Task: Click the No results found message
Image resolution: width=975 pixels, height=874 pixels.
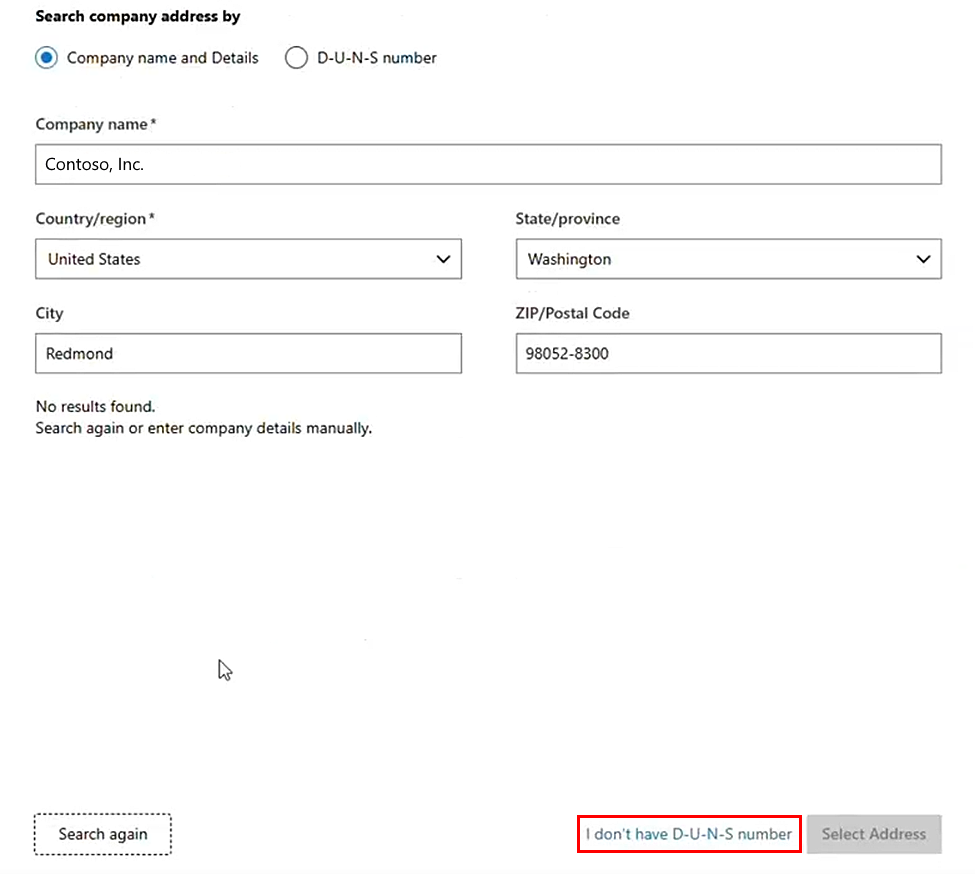Action: (95, 406)
